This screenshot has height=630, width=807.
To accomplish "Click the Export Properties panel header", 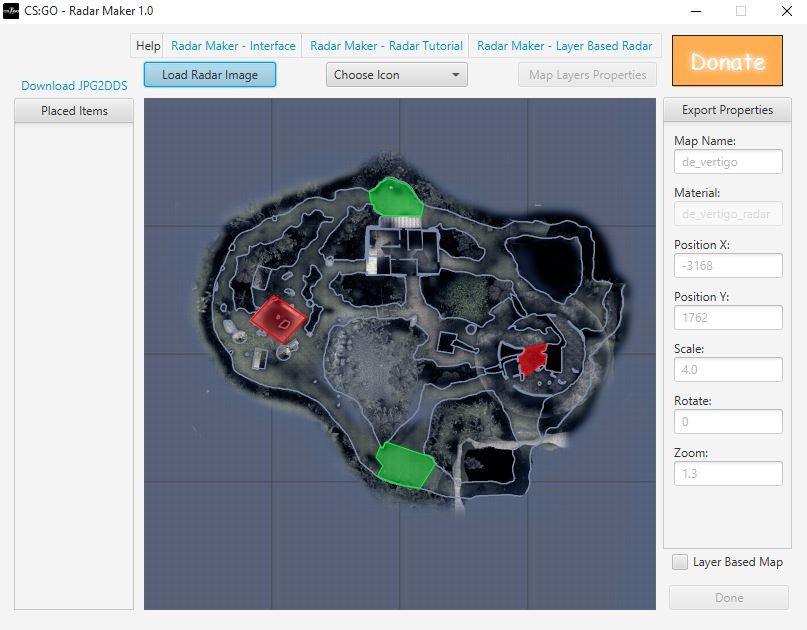I will coord(727,110).
